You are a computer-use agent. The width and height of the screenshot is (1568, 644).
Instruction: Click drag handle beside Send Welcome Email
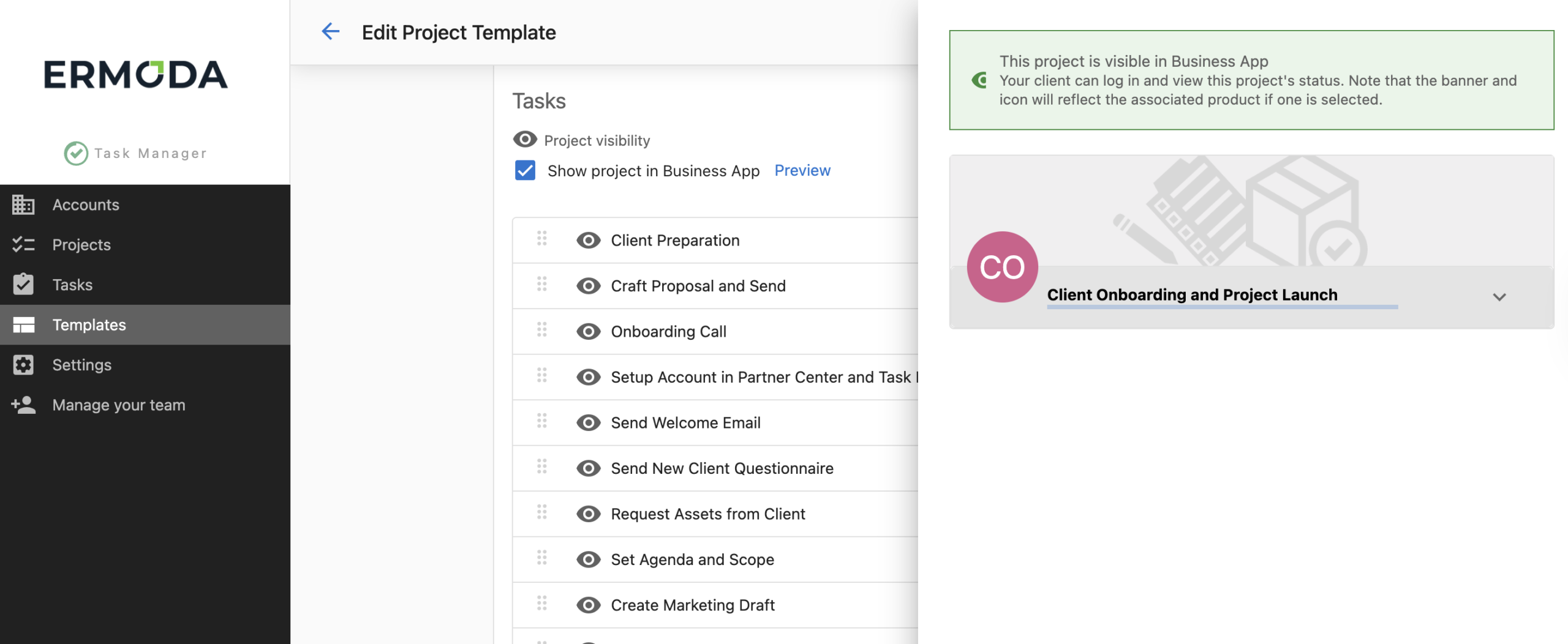542,421
